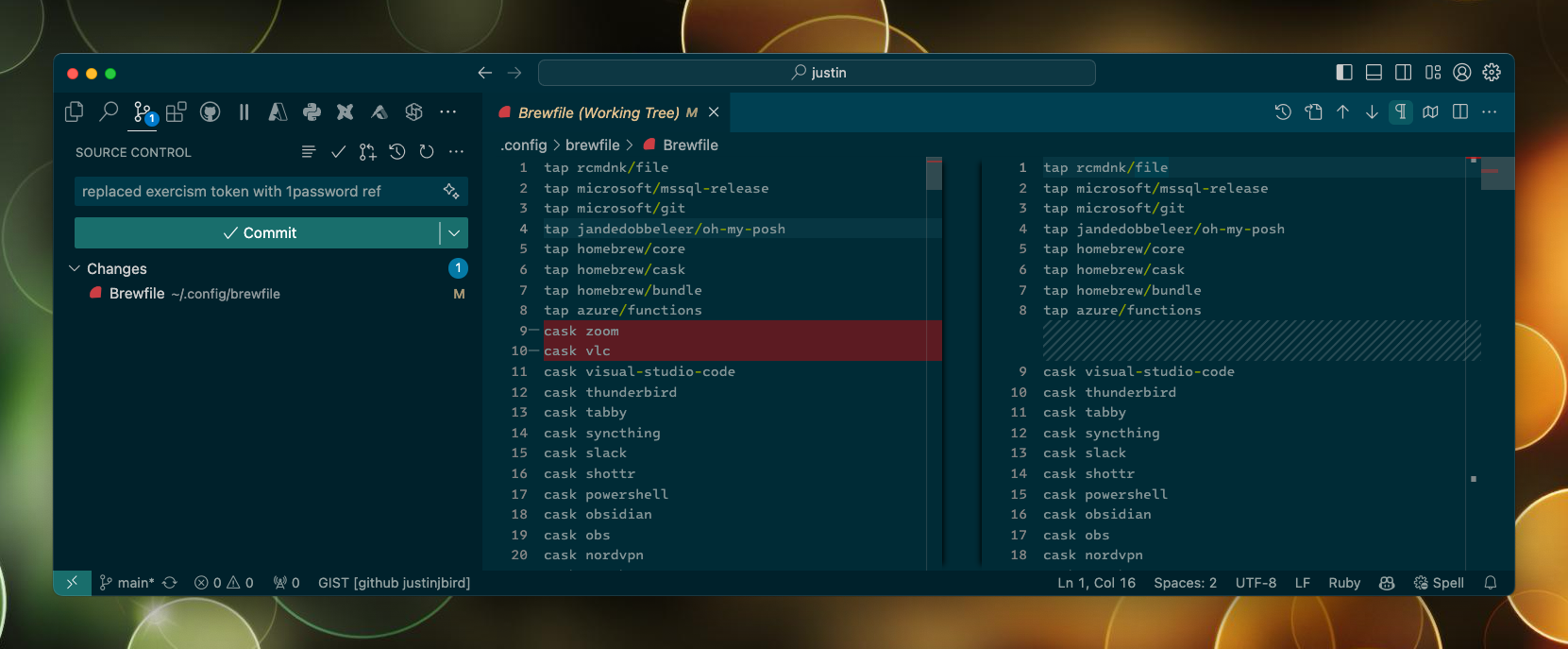1568x649 pixels.
Task: Click the X-shaped extension icon beside Python
Action: tap(346, 112)
